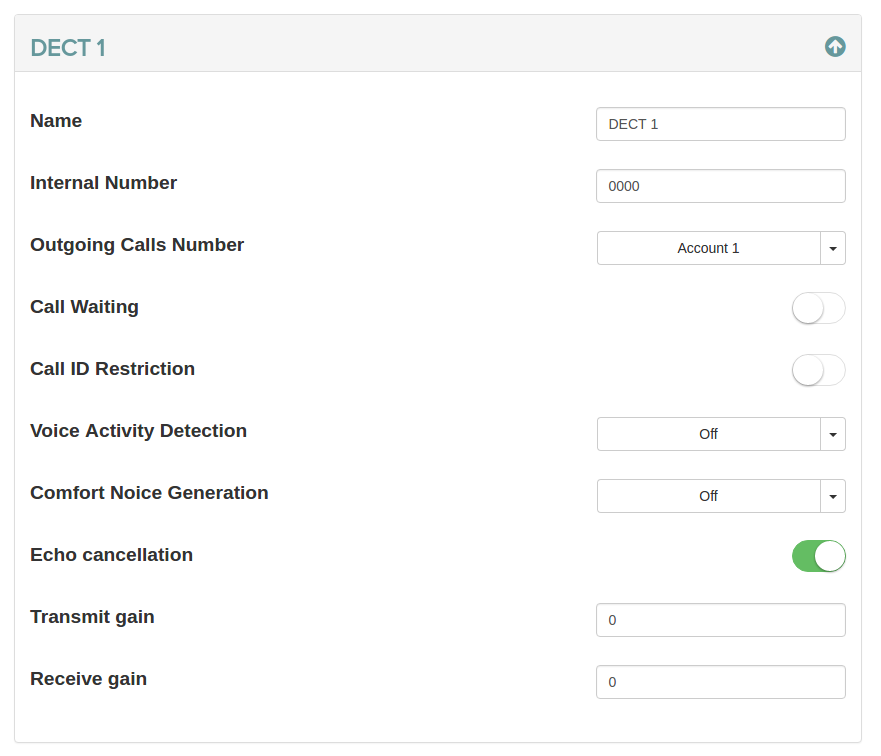
Task: Enable the Call Waiting switch
Action: coord(818,308)
